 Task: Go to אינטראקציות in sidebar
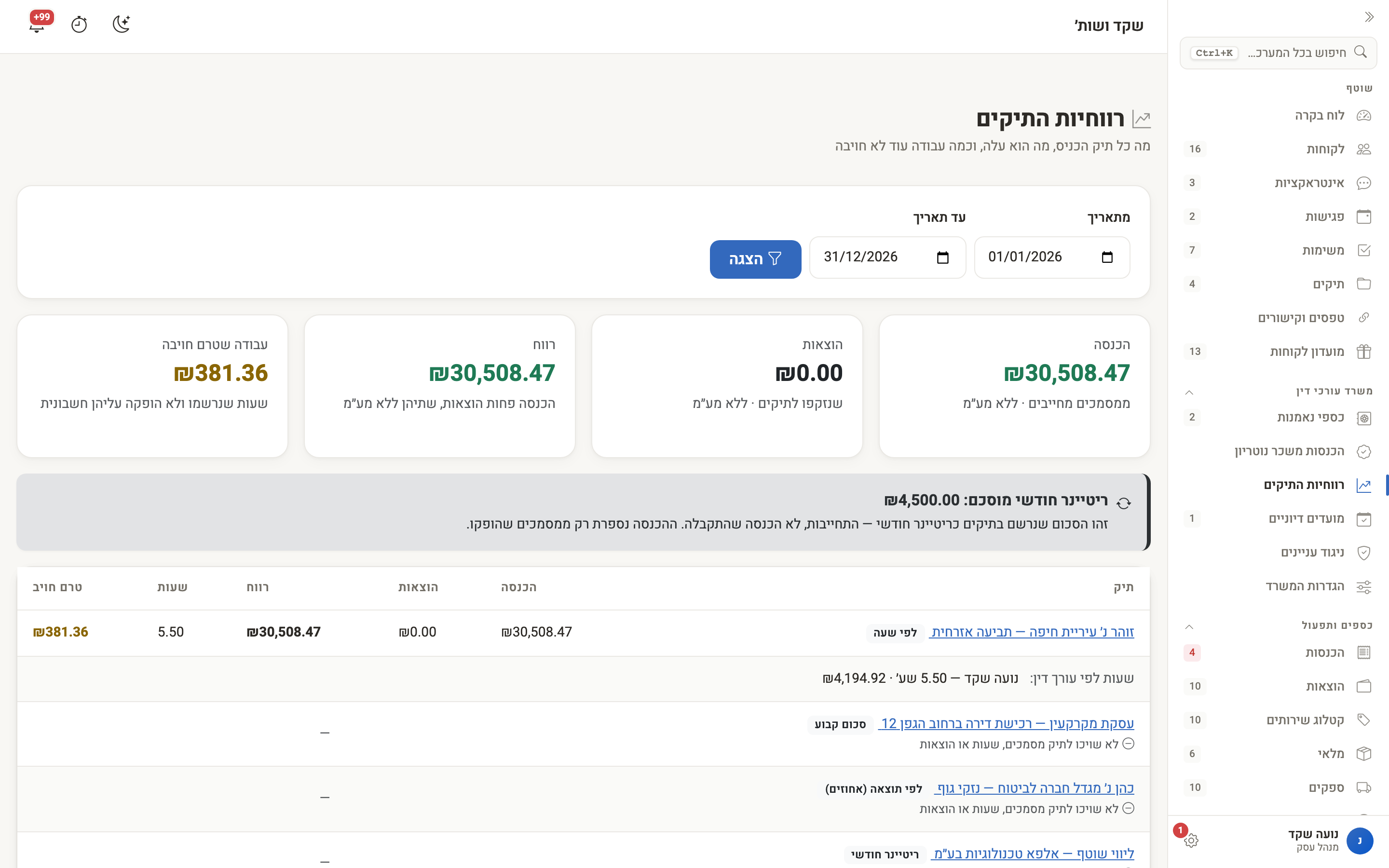click(x=1278, y=183)
